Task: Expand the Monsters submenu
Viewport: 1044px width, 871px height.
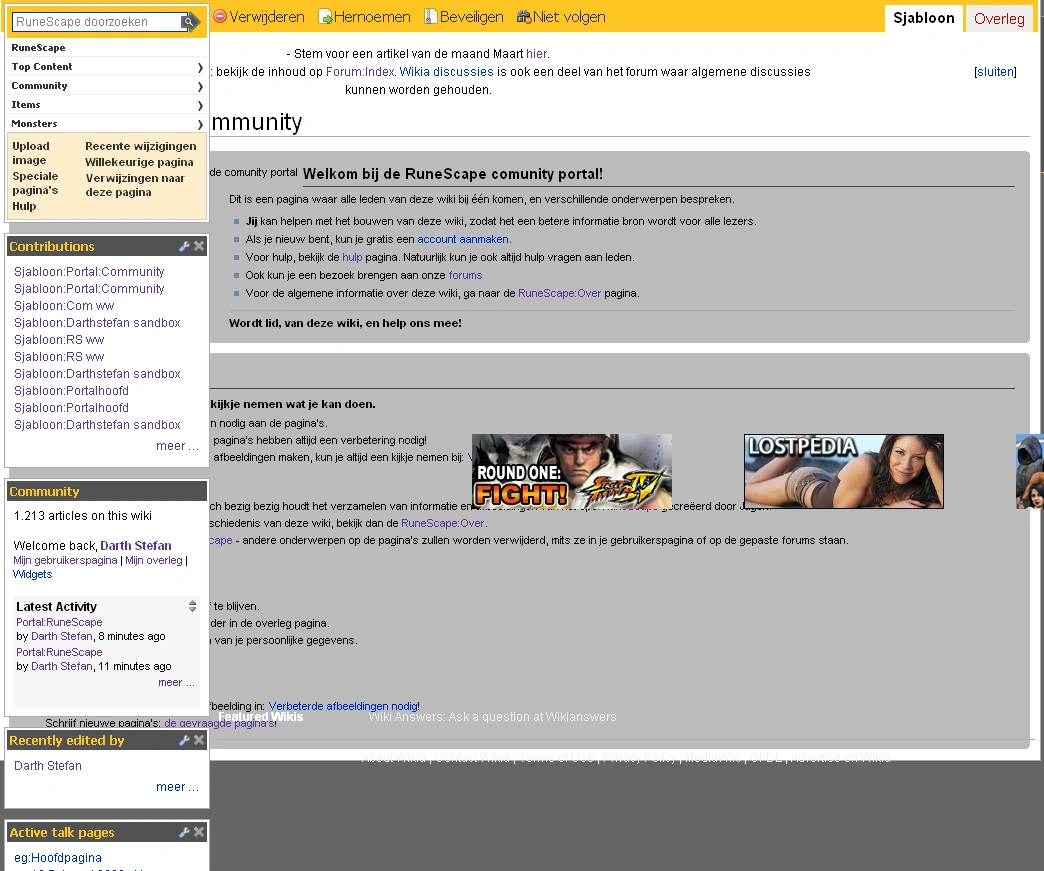Action: pyautogui.click(x=200, y=124)
